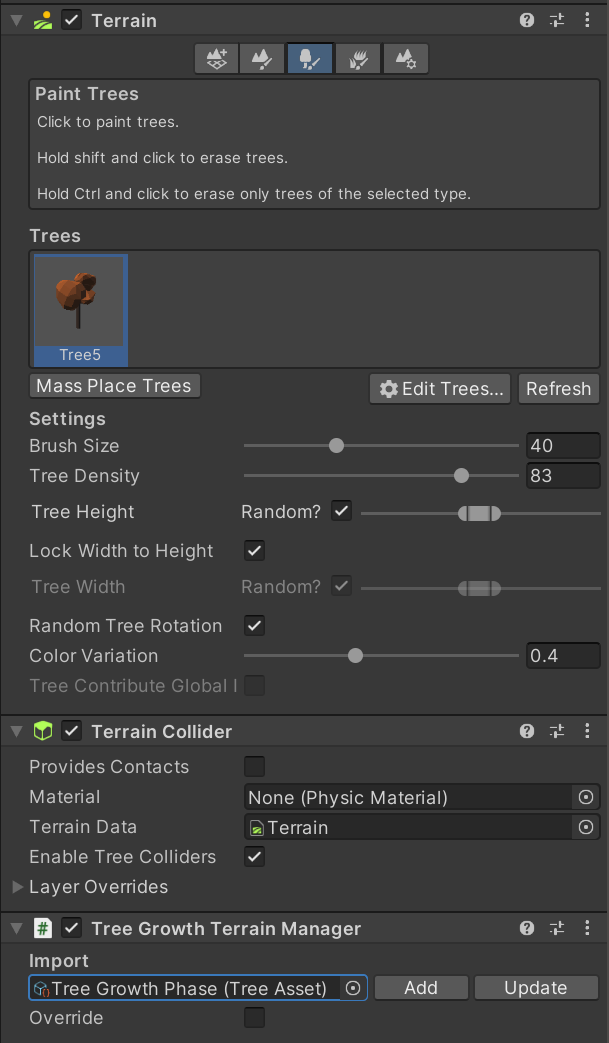
Task: Open the Terrain Settings tool
Action: (406, 59)
